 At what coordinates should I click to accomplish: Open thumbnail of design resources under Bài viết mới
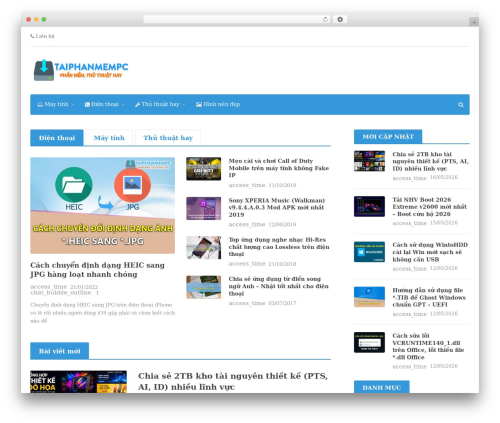[x=78, y=382]
